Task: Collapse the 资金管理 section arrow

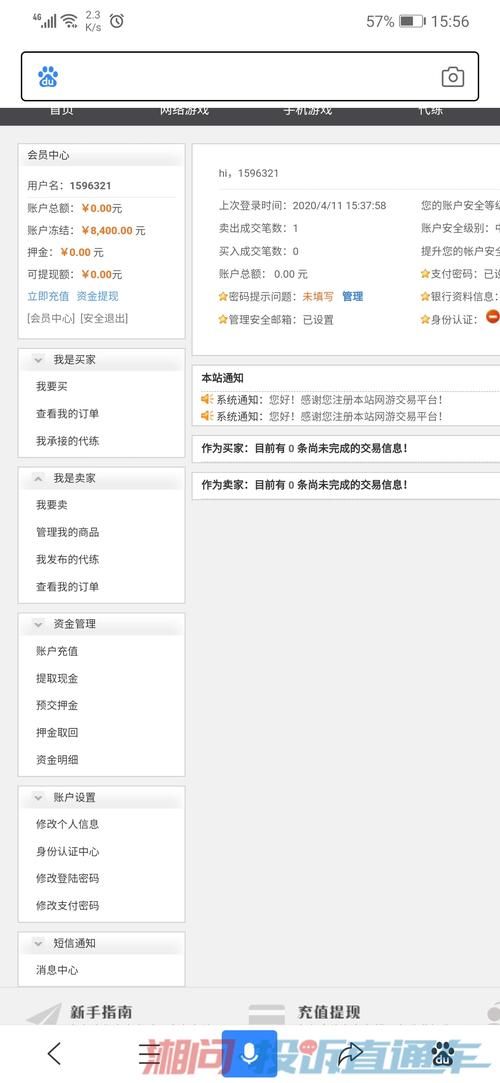Action: pos(39,624)
